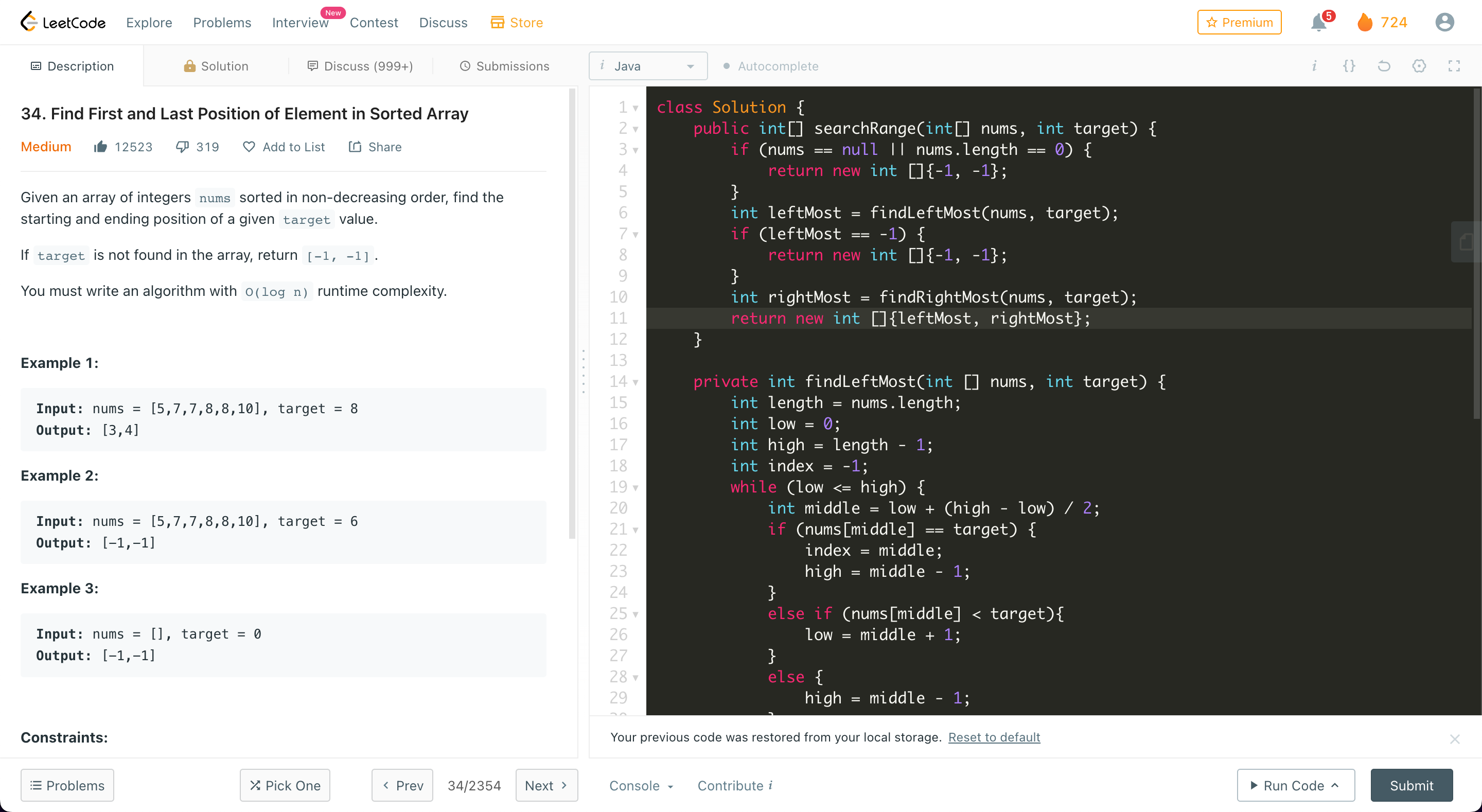The height and width of the screenshot is (812, 1482).
Task: Expand the Console panel
Action: click(641, 786)
